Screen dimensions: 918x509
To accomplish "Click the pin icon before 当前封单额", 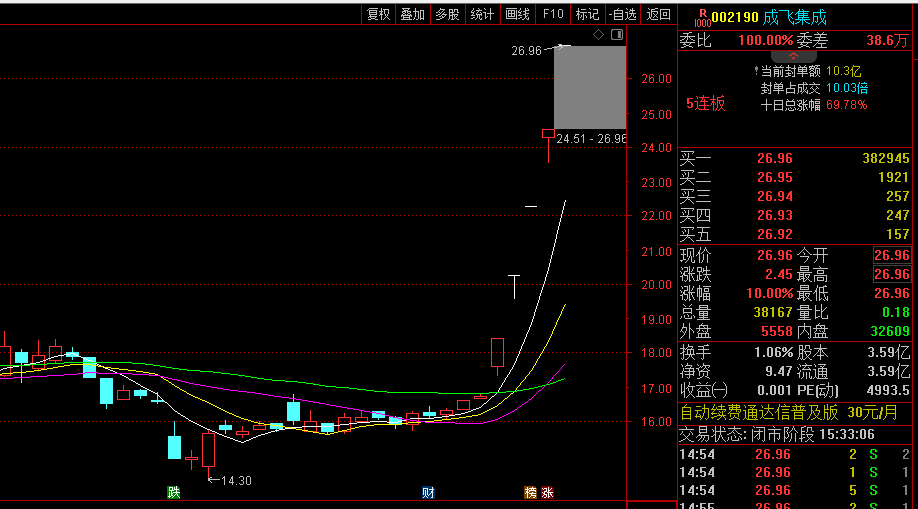I will 756,71.
